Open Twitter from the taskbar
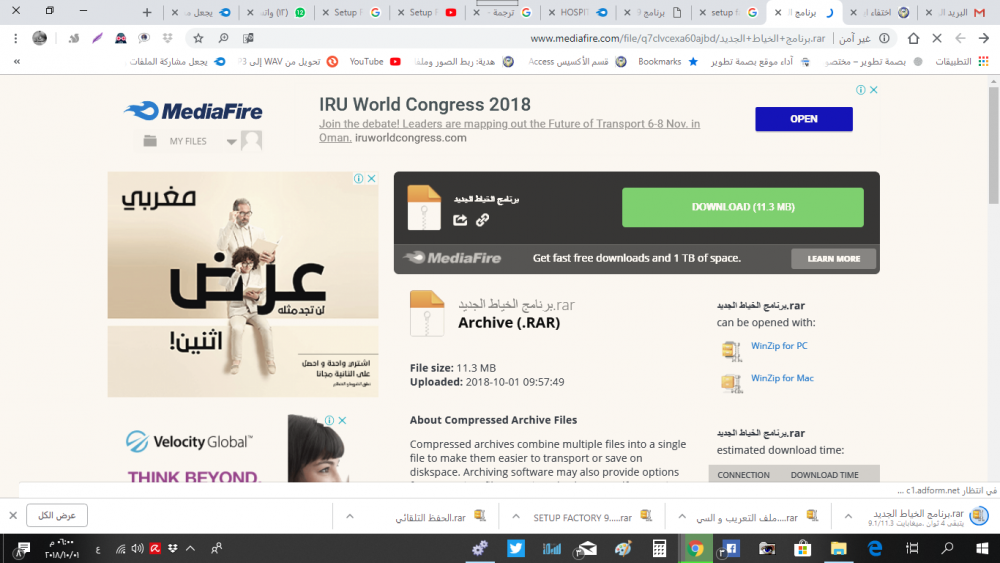The height and width of the screenshot is (563, 1000). click(515, 548)
